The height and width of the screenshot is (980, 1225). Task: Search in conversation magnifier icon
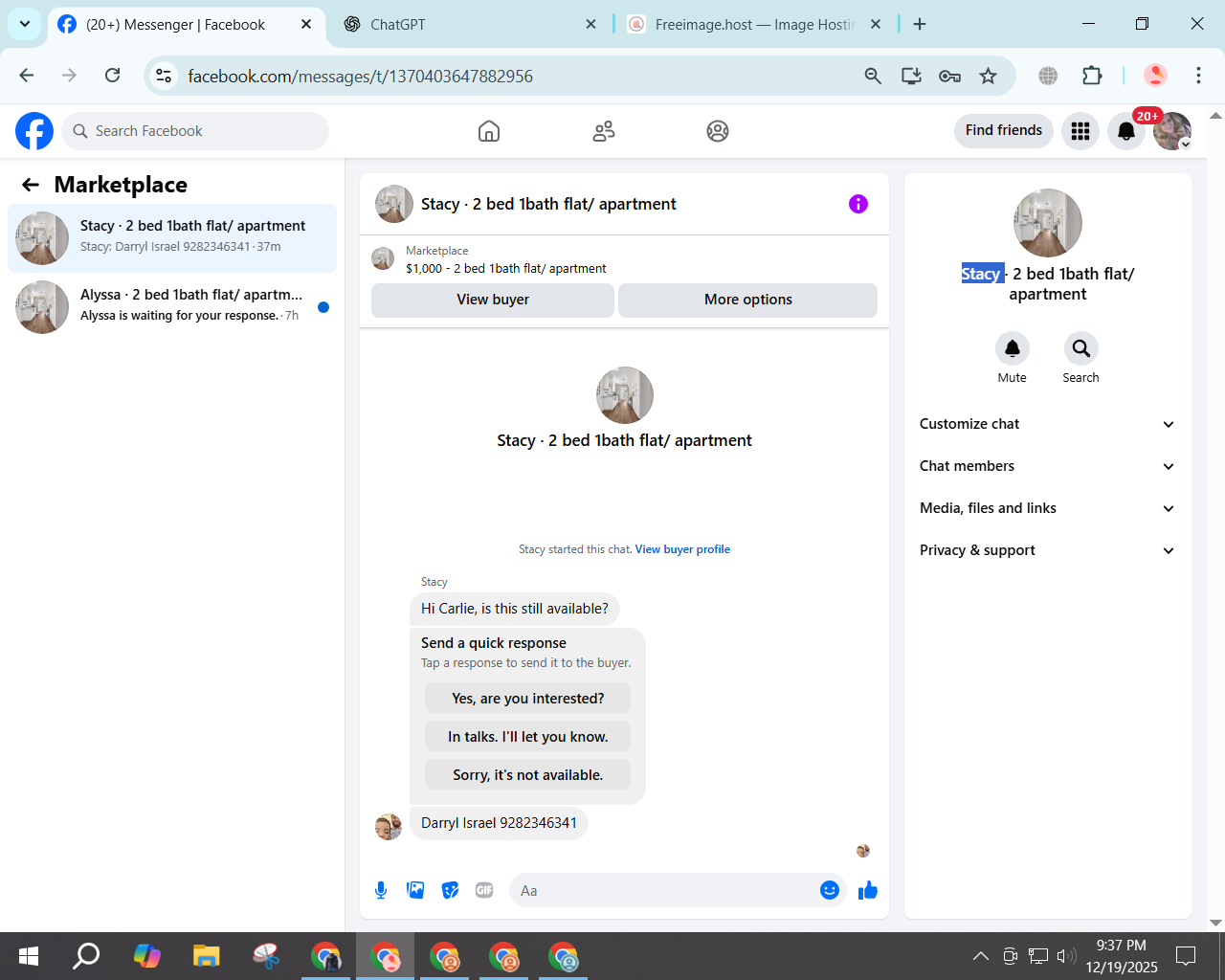[1081, 348]
